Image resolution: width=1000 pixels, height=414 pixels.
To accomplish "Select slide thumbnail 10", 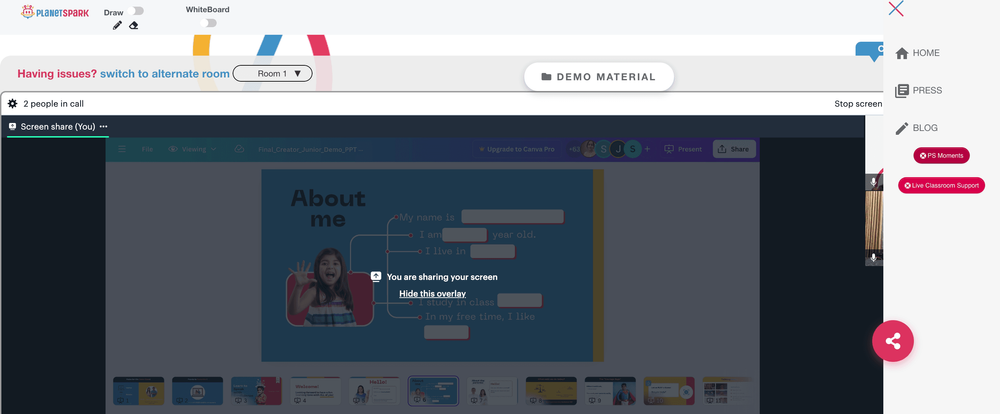I will pos(669,391).
